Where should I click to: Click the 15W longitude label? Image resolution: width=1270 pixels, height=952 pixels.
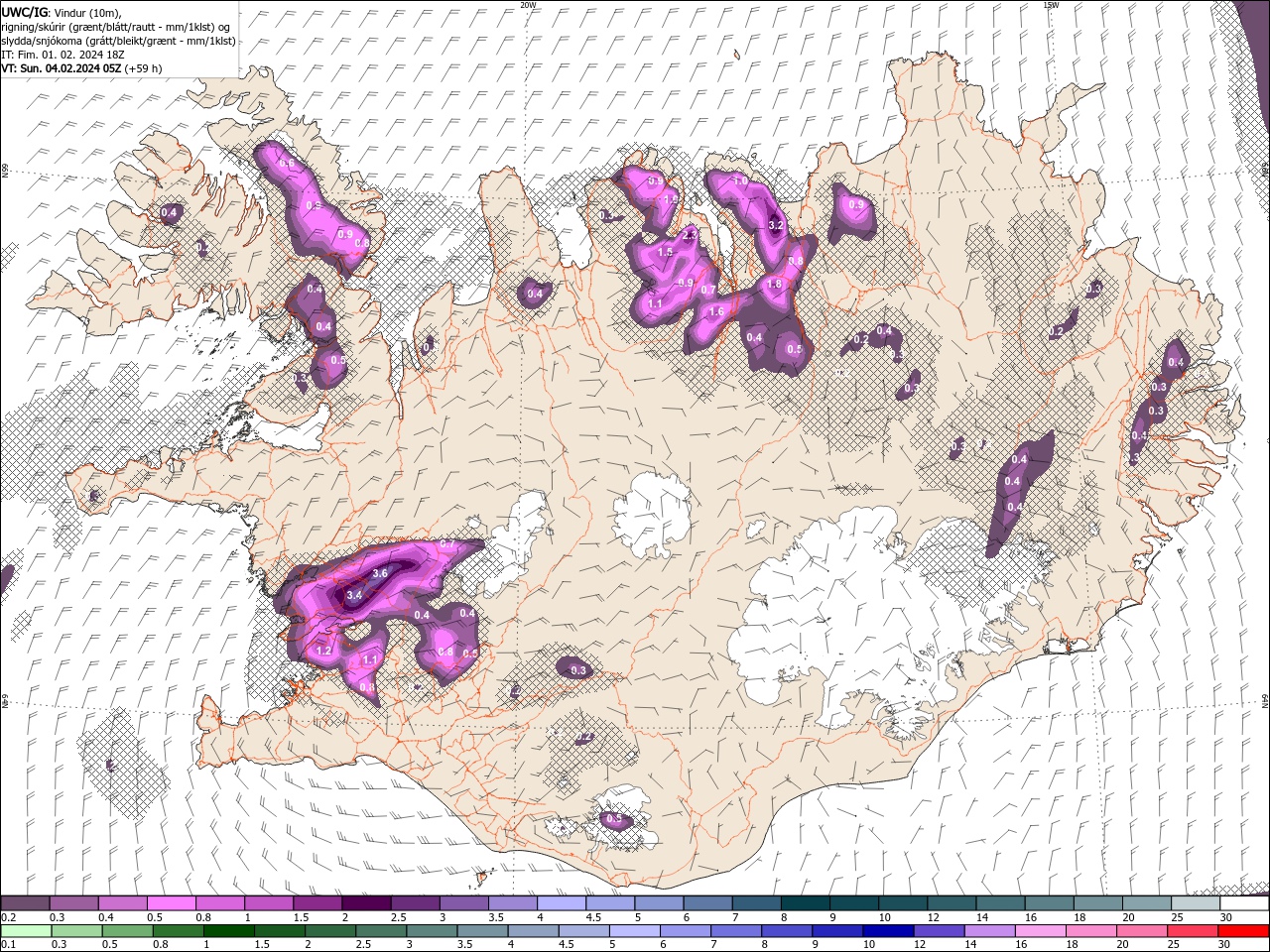(1050, 5)
